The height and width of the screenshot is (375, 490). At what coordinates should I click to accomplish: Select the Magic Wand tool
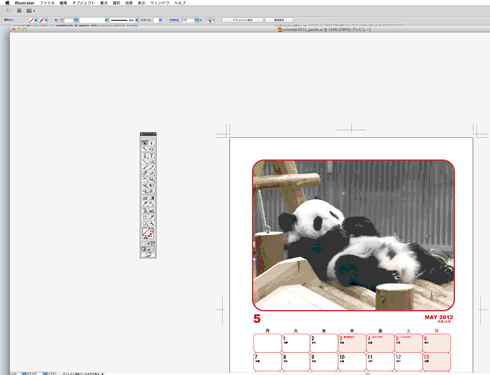click(145, 149)
